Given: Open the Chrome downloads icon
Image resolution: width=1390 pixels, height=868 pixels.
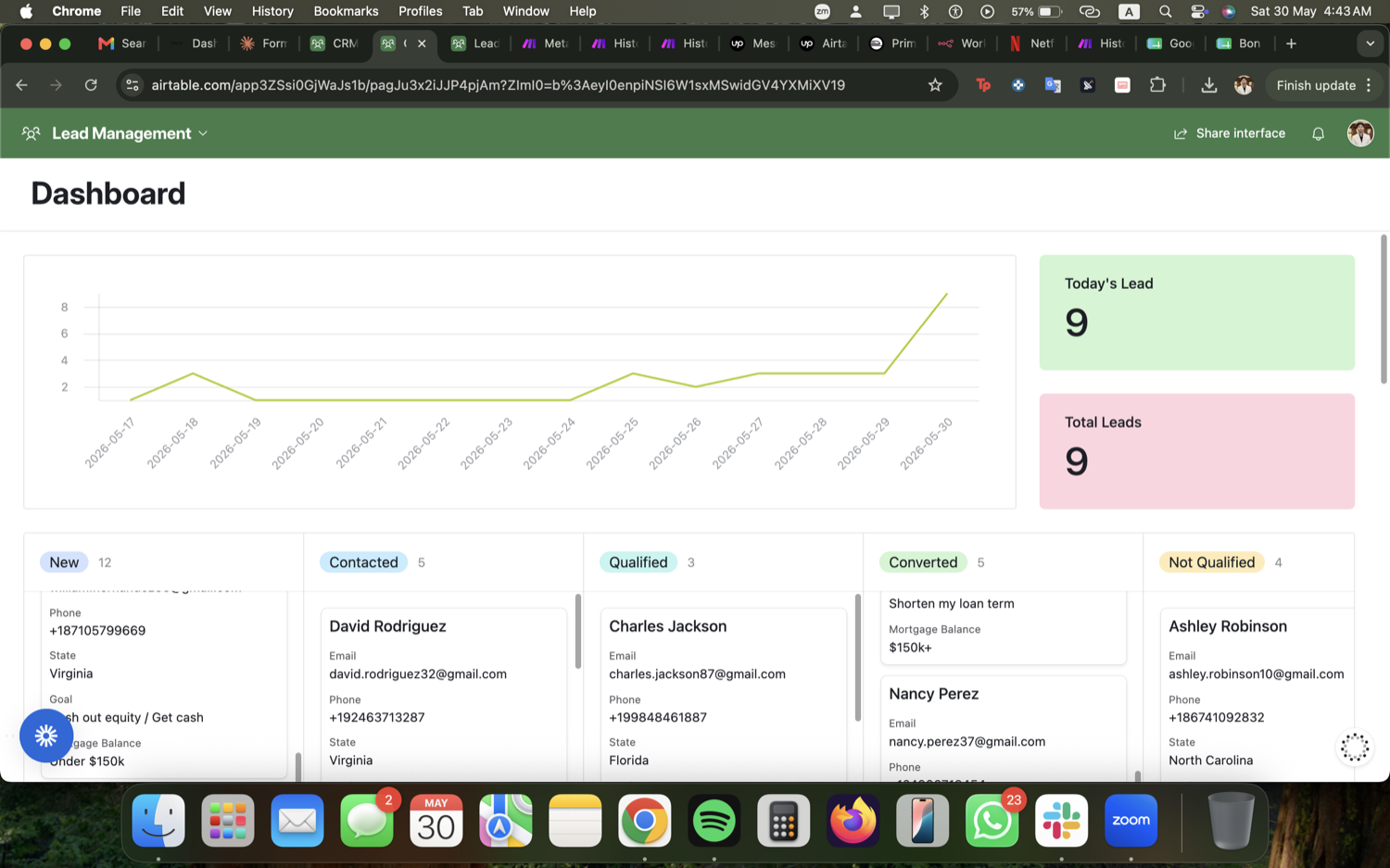Looking at the screenshot, I should pos(1208,85).
